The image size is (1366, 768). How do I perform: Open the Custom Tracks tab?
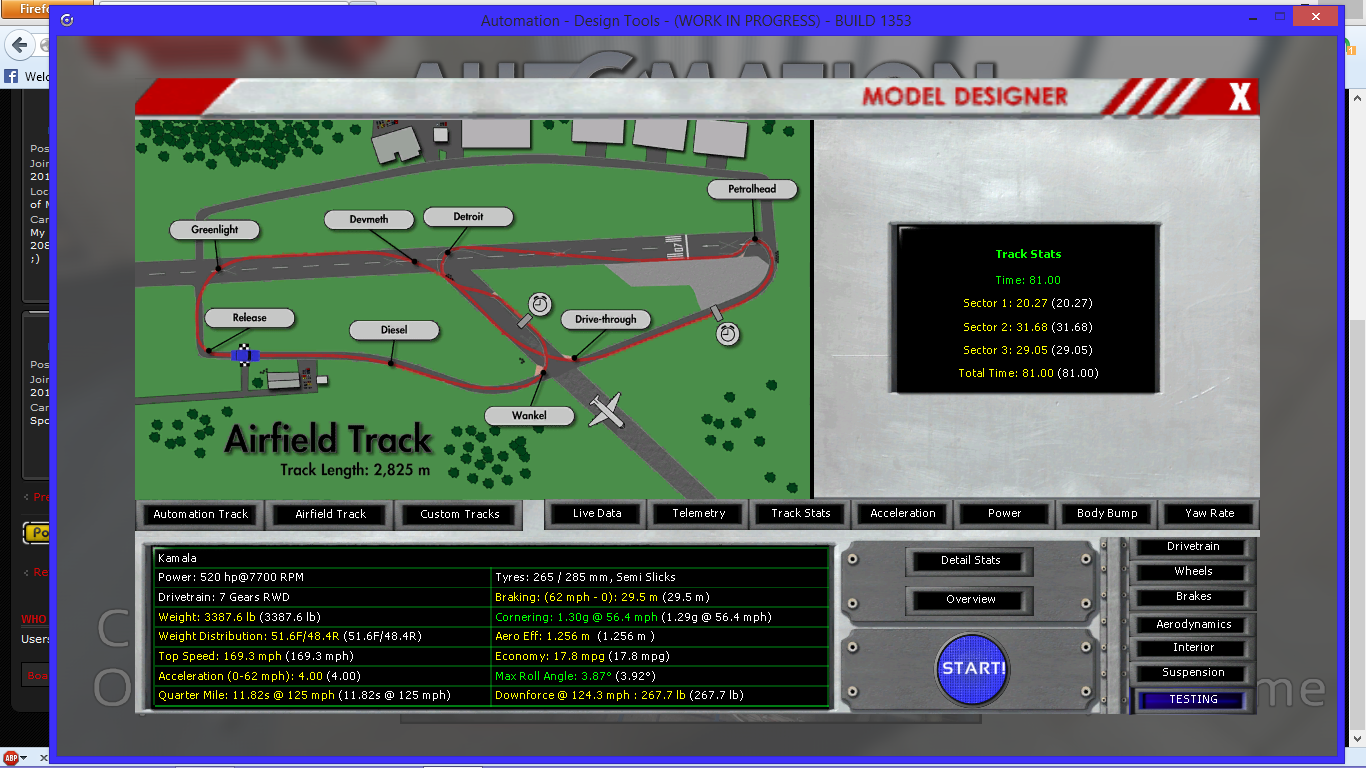coord(459,514)
